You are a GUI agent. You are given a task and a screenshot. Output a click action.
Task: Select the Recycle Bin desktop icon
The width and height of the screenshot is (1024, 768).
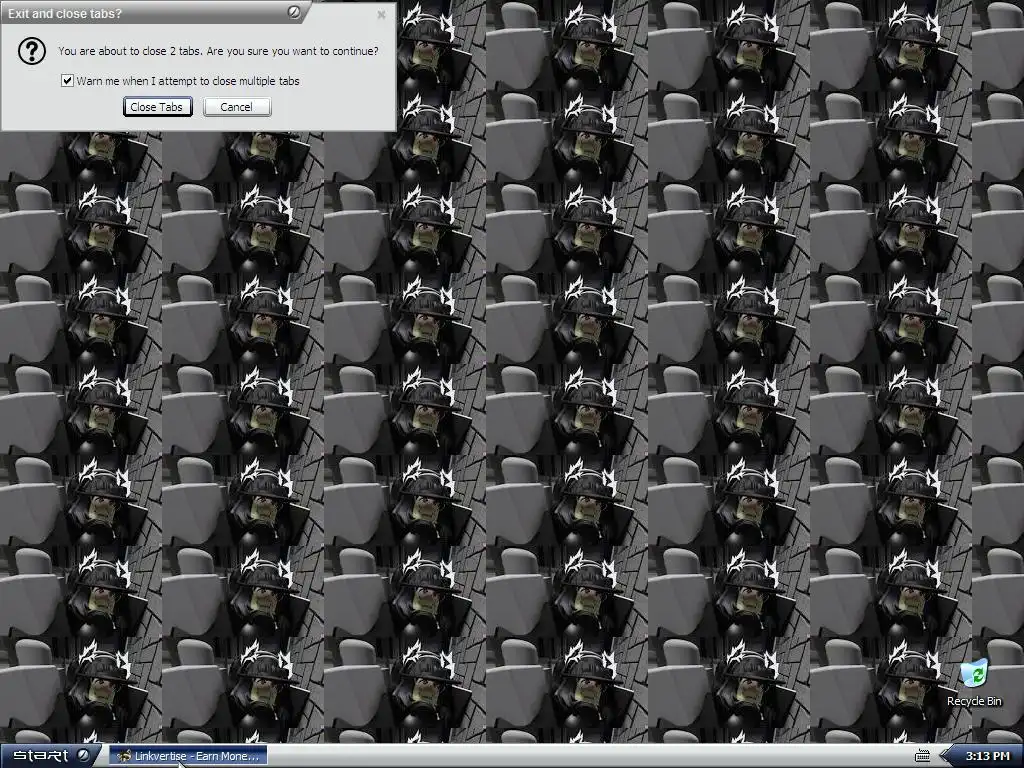(x=974, y=683)
